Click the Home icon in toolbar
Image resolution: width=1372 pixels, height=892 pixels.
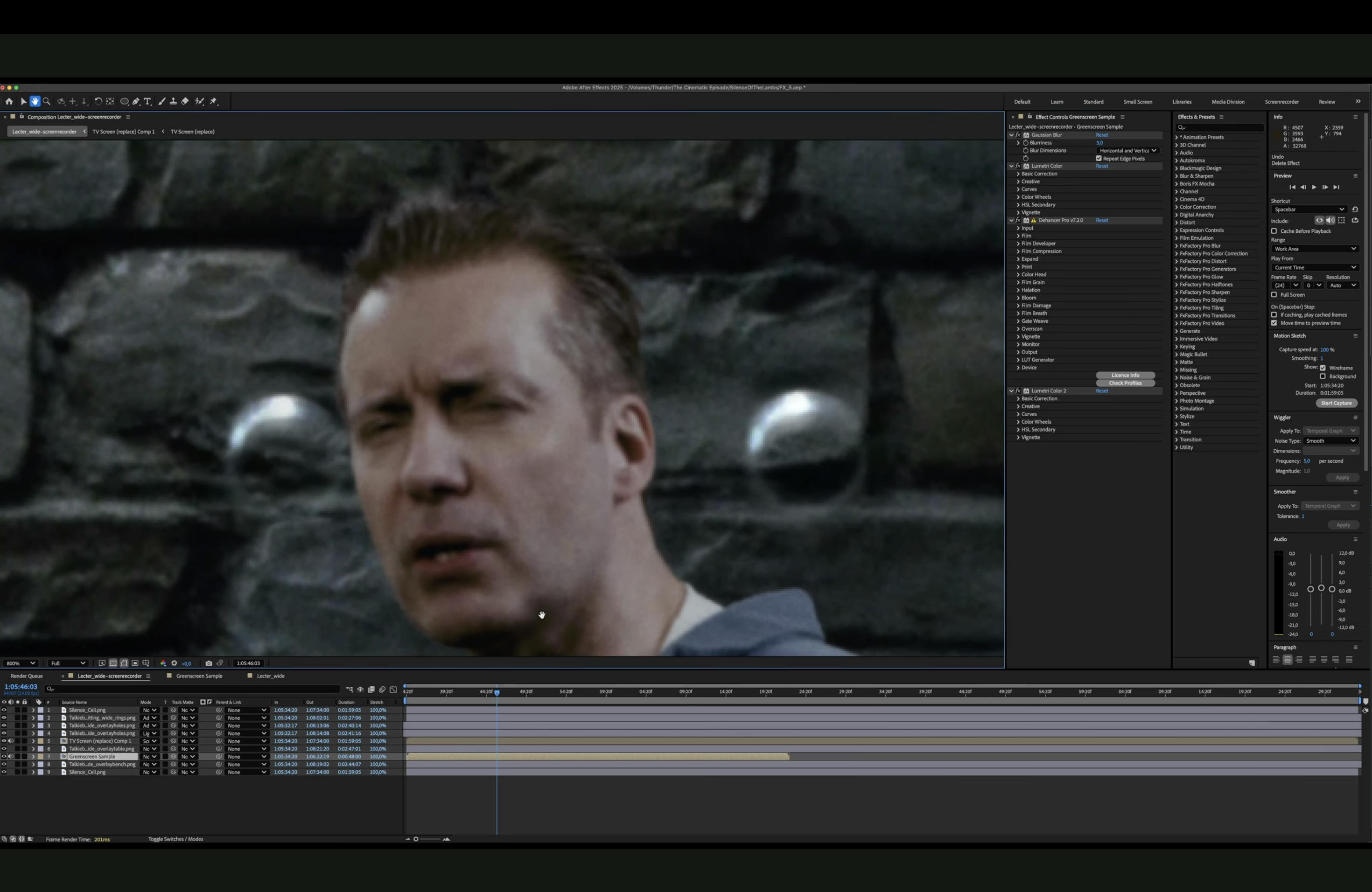click(x=9, y=101)
